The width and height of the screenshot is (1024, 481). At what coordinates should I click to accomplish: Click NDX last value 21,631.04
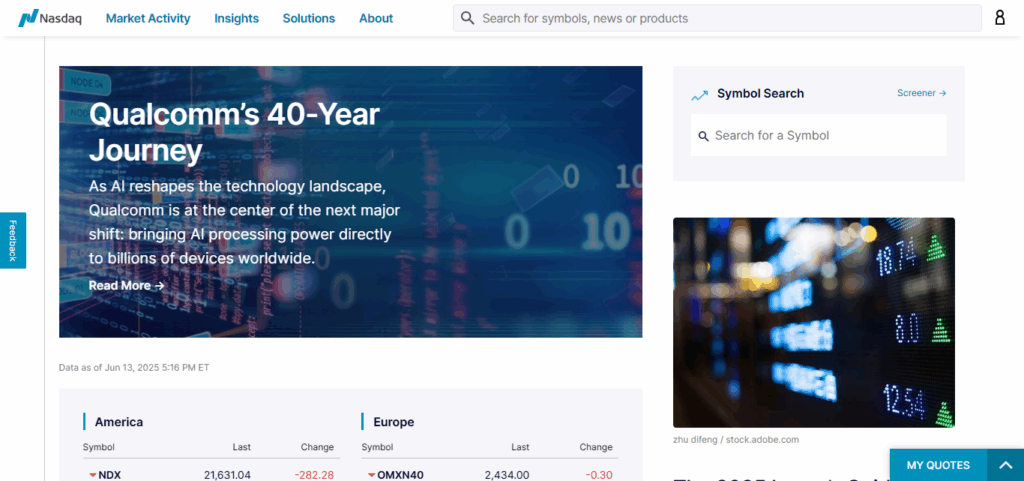coord(227,475)
